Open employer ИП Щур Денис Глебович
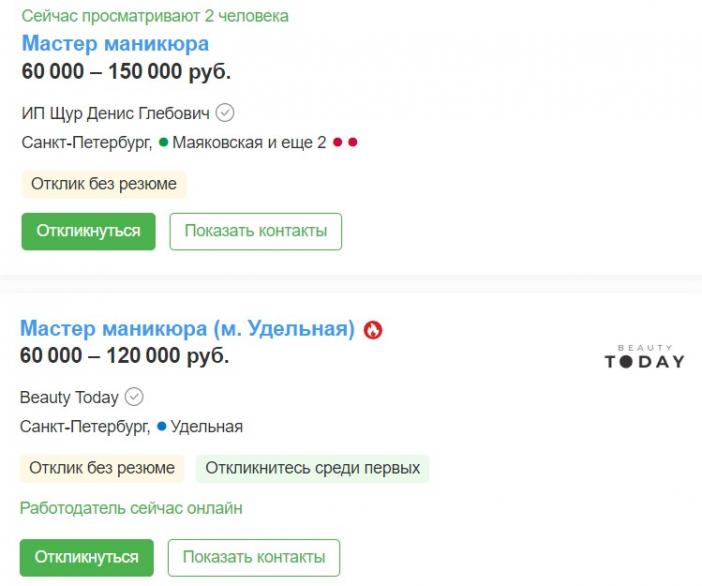The image size is (702, 586). pyautogui.click(x=116, y=113)
